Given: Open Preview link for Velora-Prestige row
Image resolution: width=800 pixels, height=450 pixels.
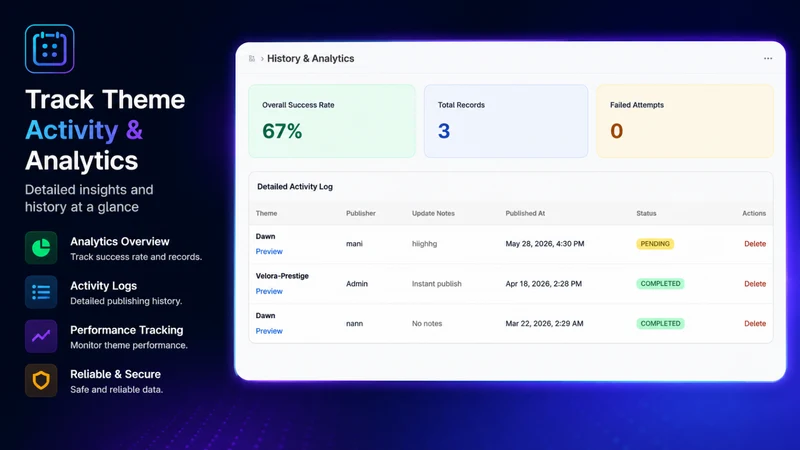Looking at the screenshot, I should 269,291.
